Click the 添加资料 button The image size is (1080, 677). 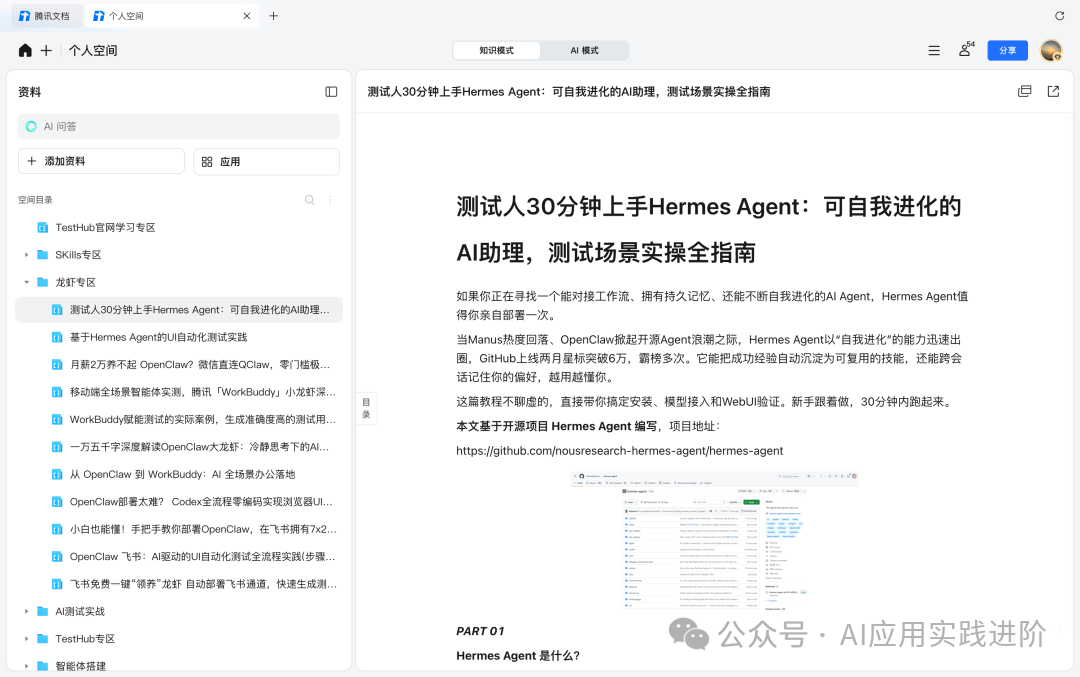(101, 161)
